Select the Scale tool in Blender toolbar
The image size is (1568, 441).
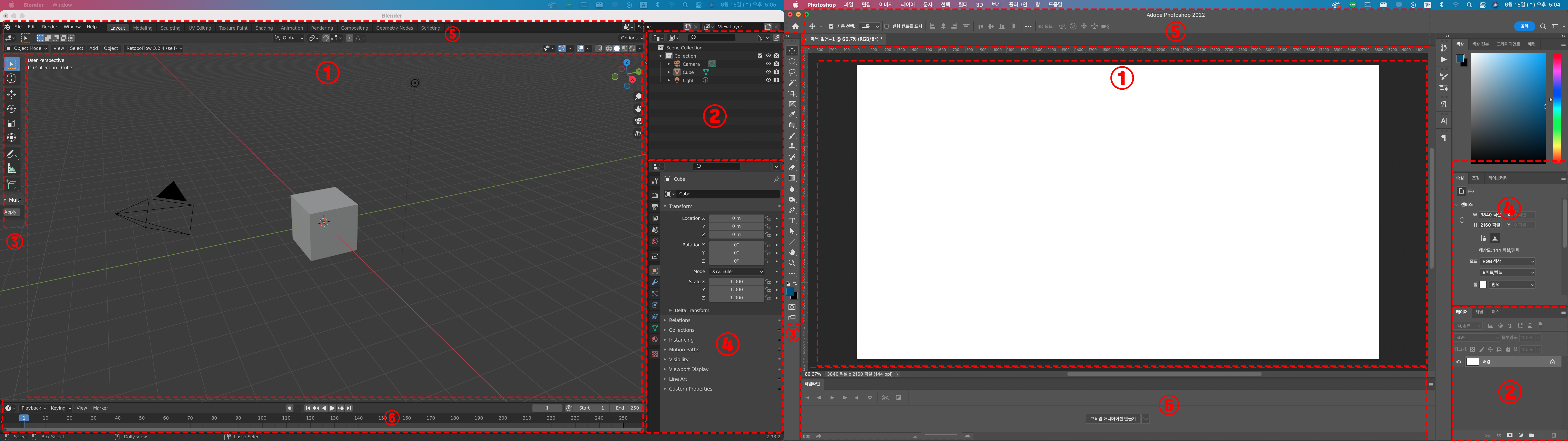[12, 124]
